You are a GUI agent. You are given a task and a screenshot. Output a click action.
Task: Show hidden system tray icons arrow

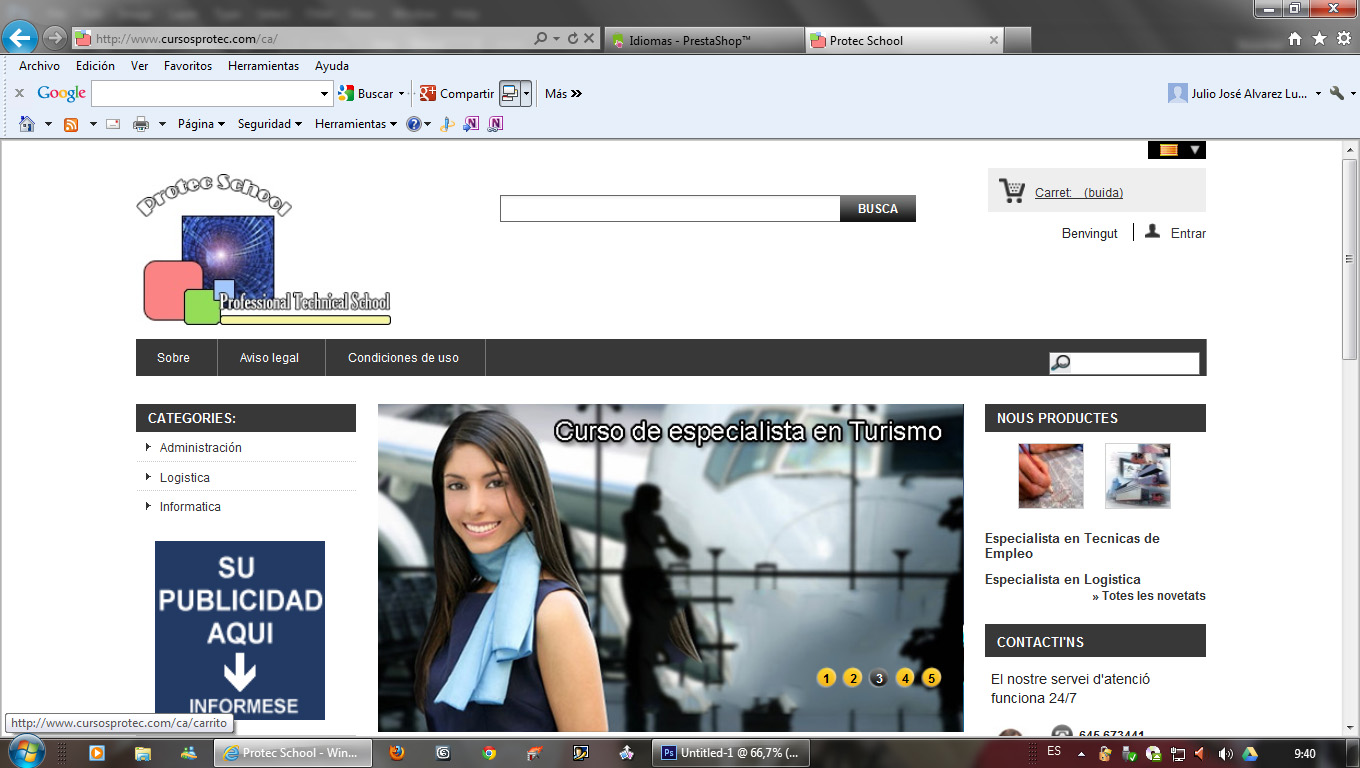tap(1081, 753)
